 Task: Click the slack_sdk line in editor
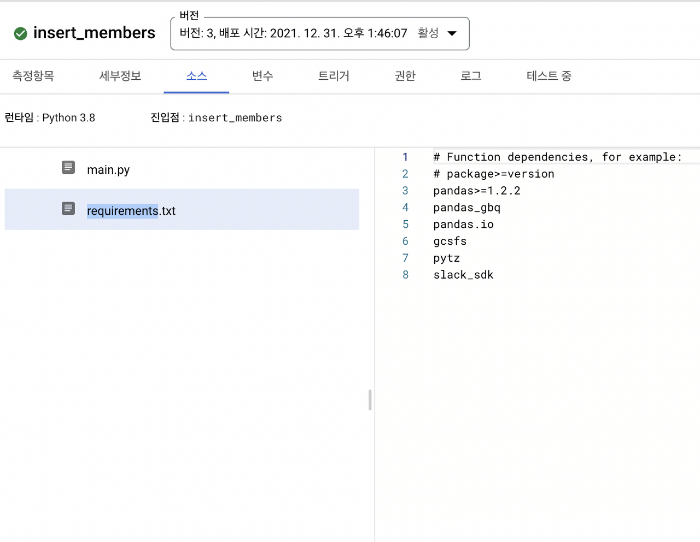pos(463,275)
